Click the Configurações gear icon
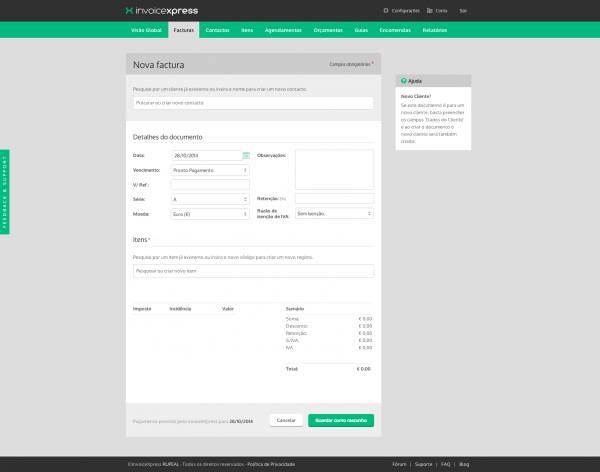This screenshot has height=472, width=600. click(x=386, y=10)
